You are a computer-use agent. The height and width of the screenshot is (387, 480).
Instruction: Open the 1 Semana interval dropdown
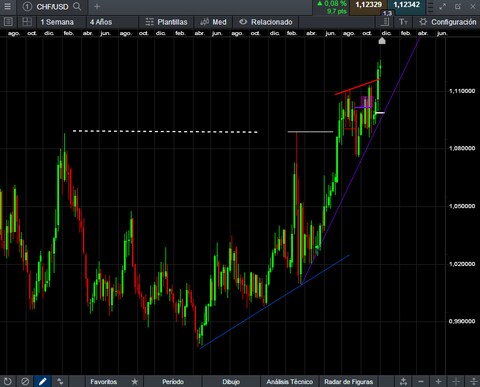57,22
